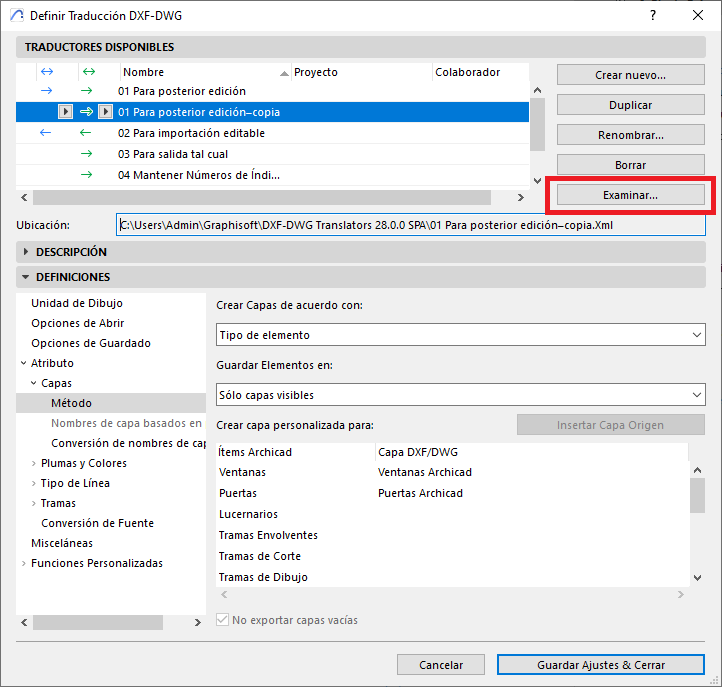This screenshot has height=687, width=722.
Task: Open the 'Sólo capas visibles' dropdown
Action: 460,395
